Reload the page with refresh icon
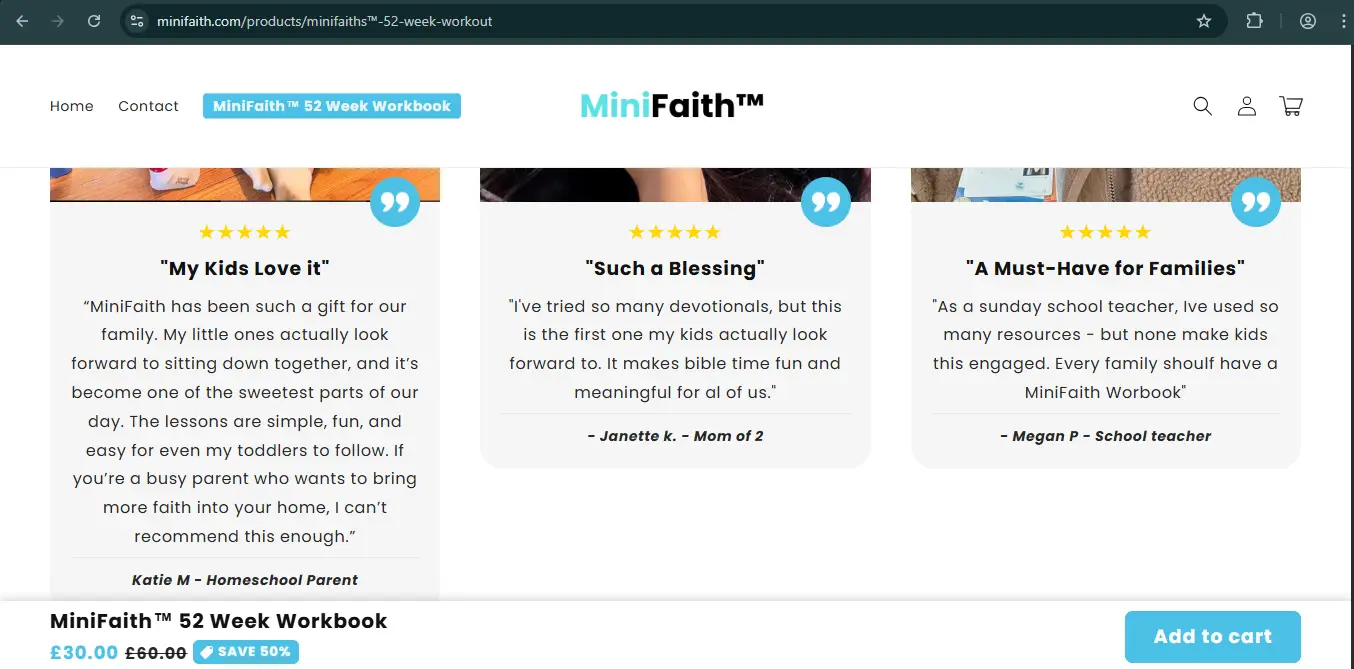 [x=94, y=21]
